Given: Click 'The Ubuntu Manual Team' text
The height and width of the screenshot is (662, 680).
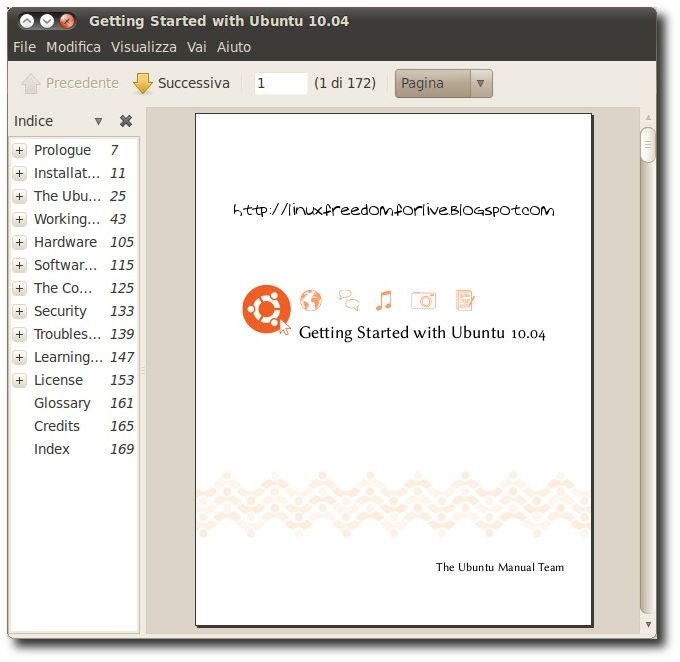Looking at the screenshot, I should point(500,567).
